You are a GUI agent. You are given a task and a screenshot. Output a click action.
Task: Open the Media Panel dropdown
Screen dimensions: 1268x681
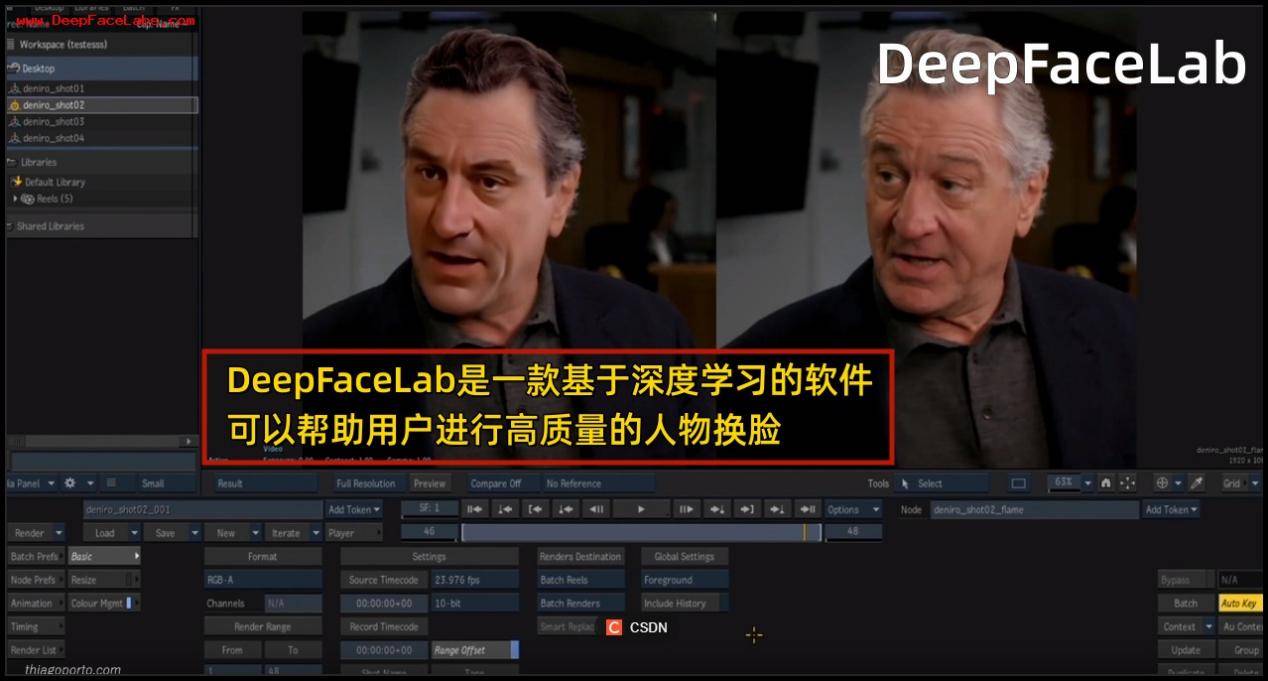(x=31, y=483)
